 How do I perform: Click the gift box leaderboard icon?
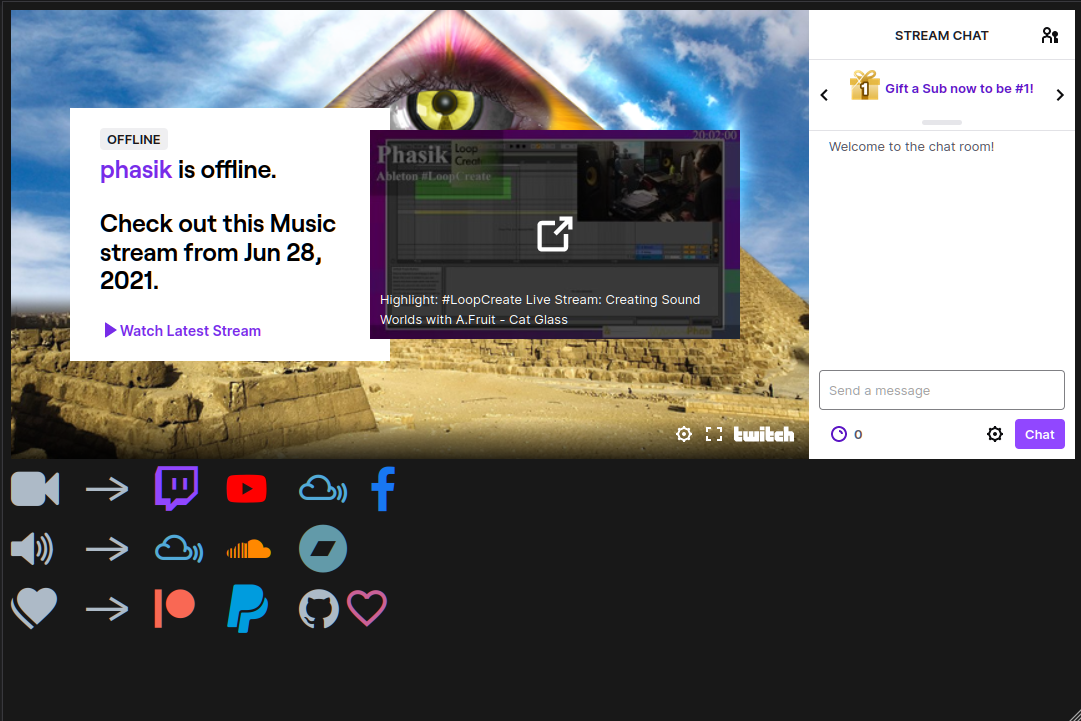865,85
